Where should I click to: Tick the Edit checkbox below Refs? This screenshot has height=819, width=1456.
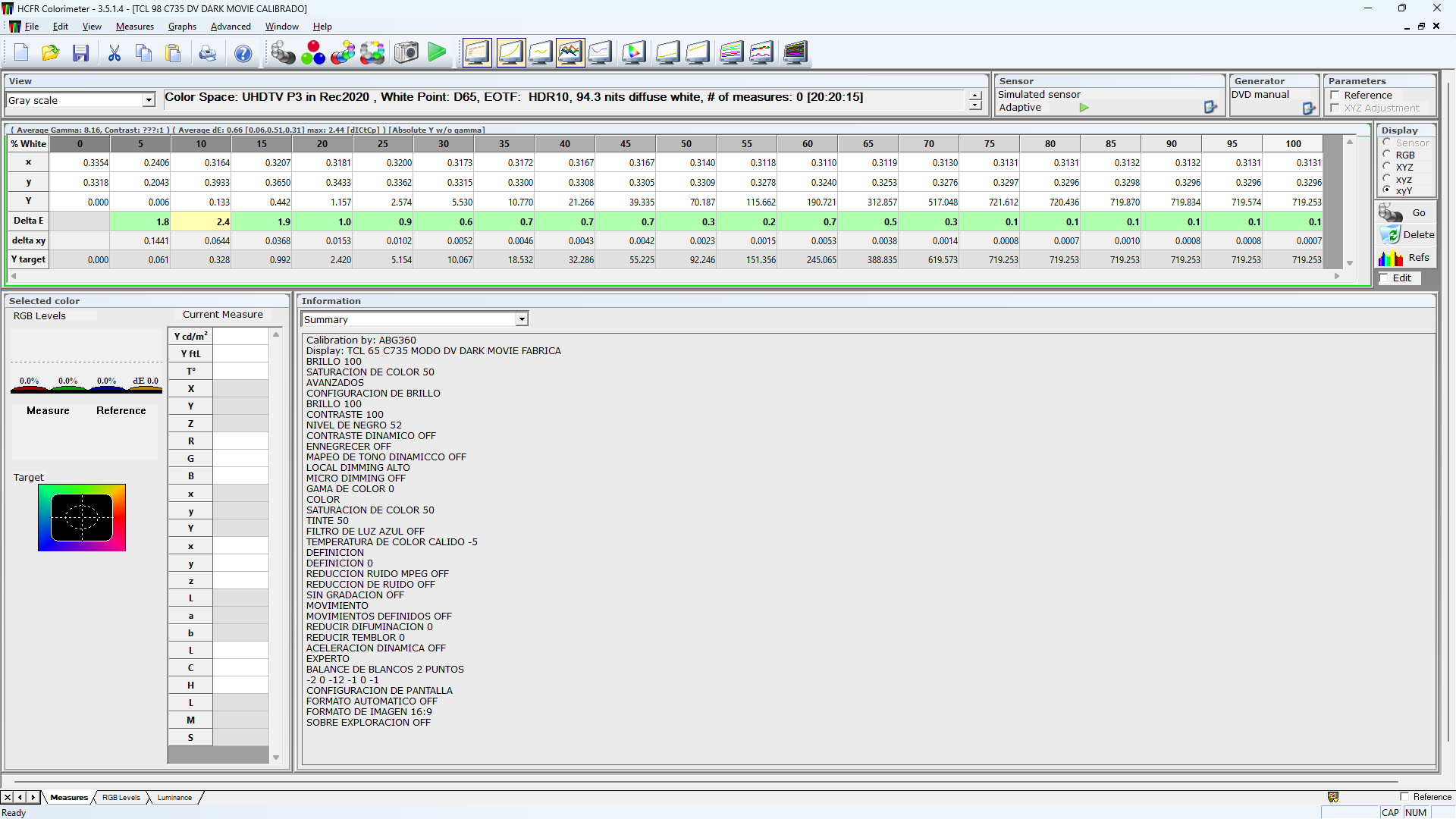(x=1384, y=278)
